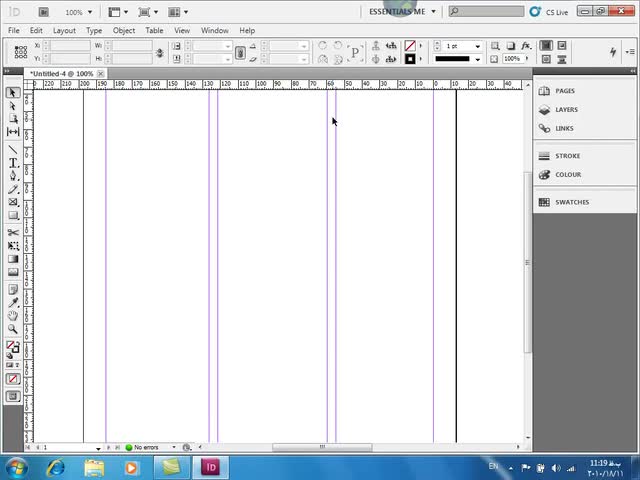
Task: Select the Line tool
Action: coord(13,150)
